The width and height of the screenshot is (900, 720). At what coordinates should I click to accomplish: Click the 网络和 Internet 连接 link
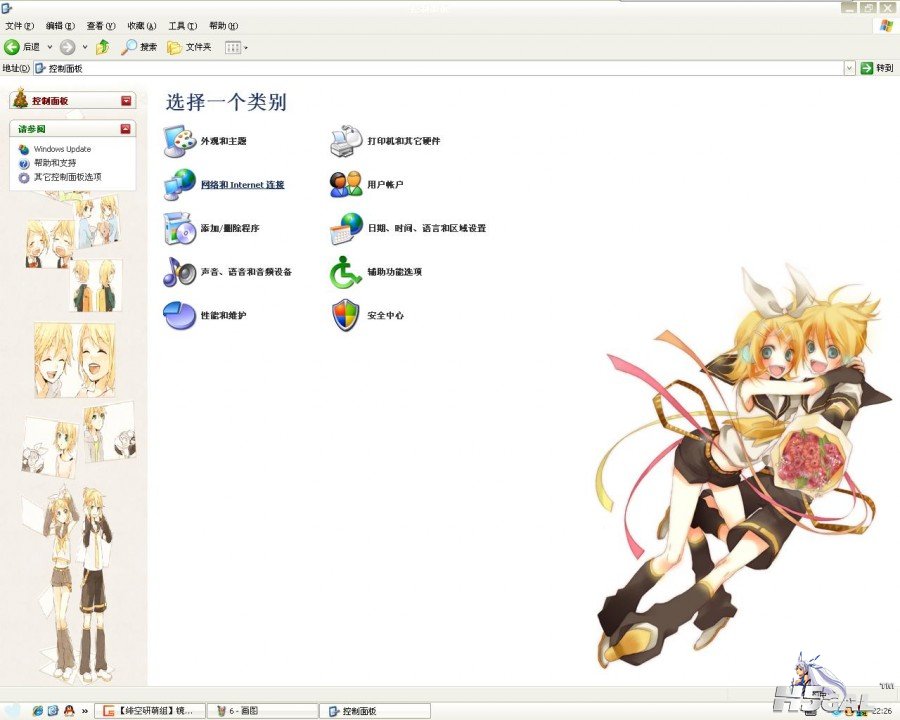point(242,184)
